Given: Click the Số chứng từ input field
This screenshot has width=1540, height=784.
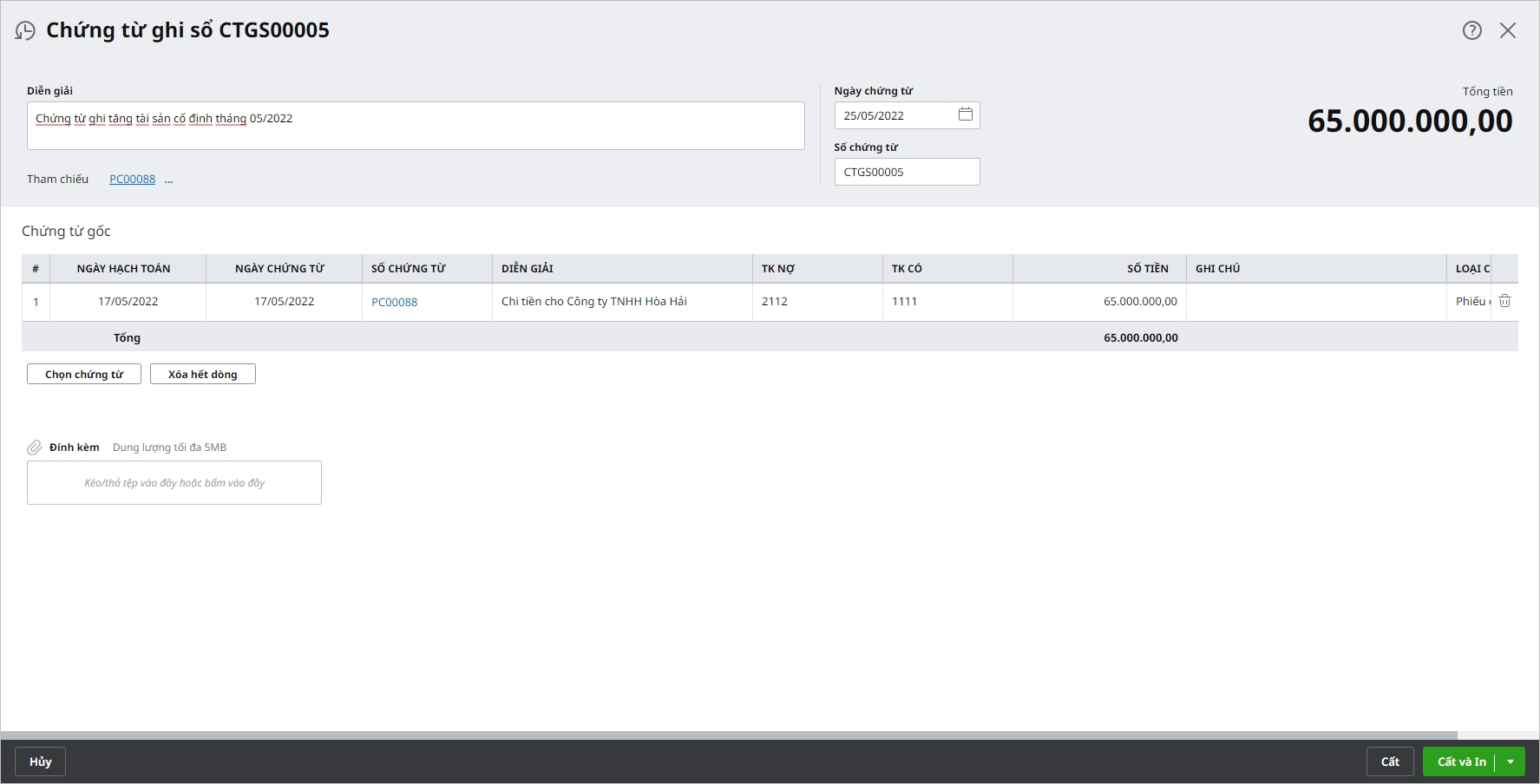Looking at the screenshot, I should tap(907, 172).
